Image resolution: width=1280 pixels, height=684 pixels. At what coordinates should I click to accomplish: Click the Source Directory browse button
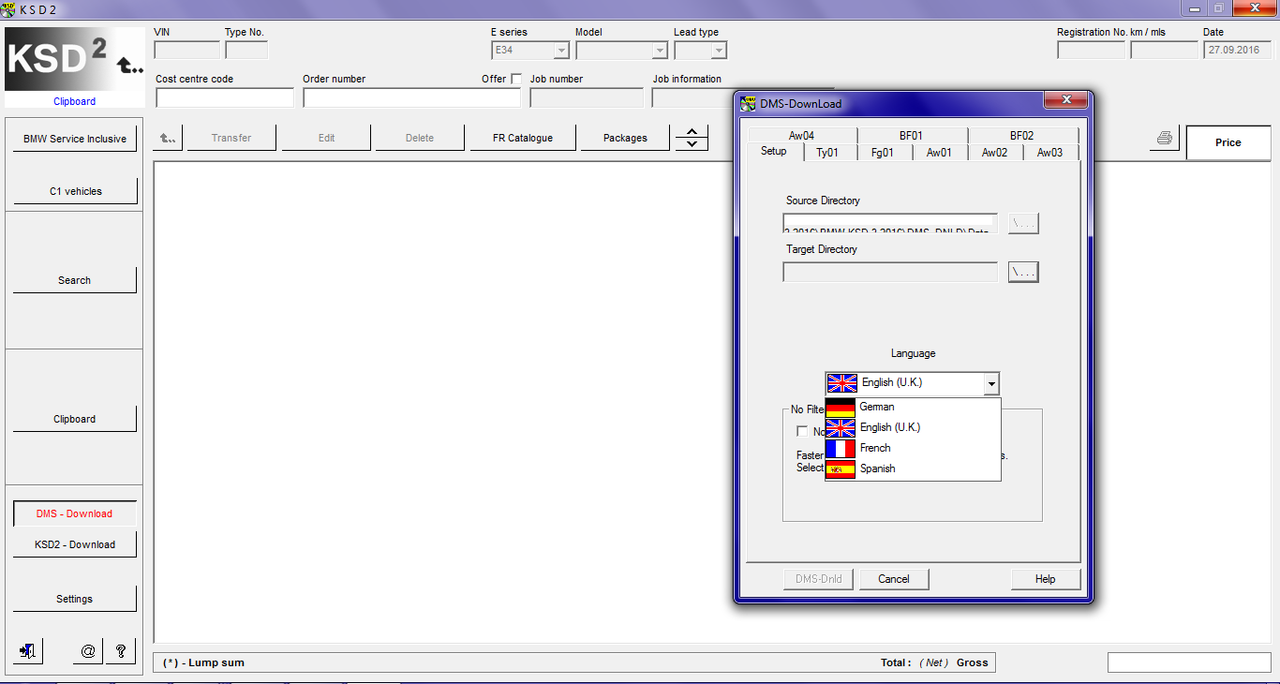1023,223
